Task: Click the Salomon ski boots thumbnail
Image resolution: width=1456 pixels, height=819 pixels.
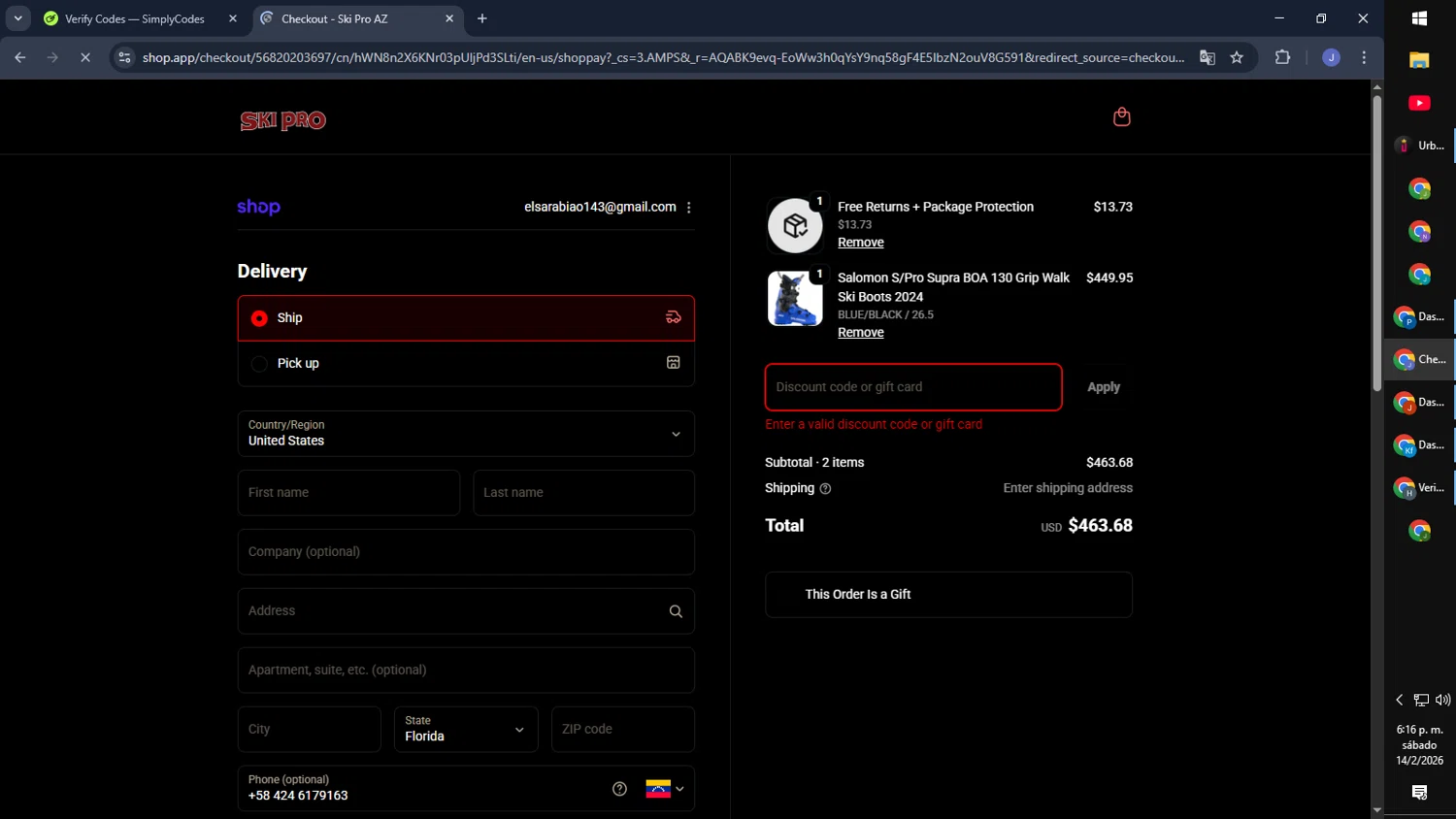Action: [x=795, y=298]
